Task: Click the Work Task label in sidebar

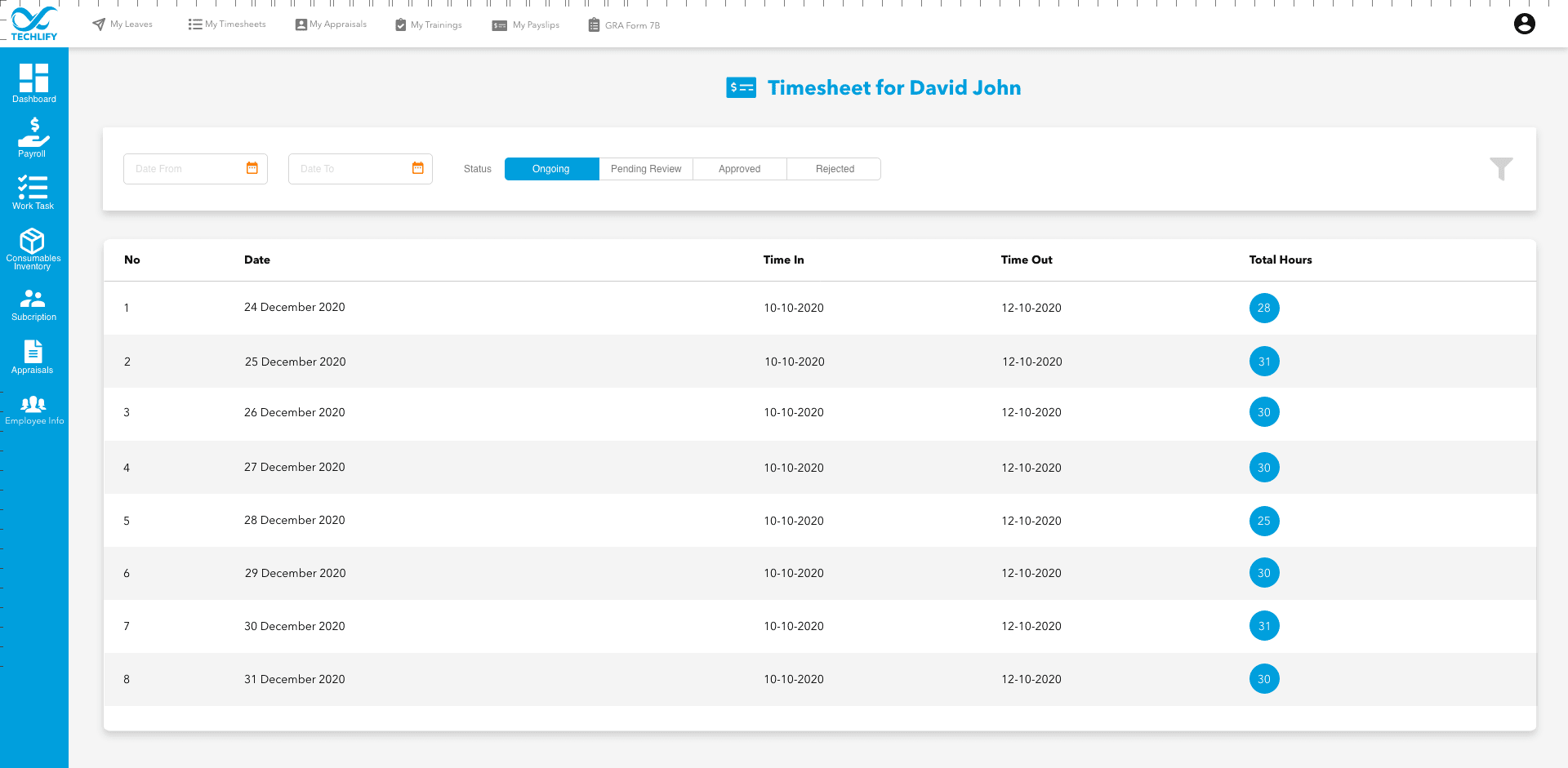Action: click(x=33, y=206)
